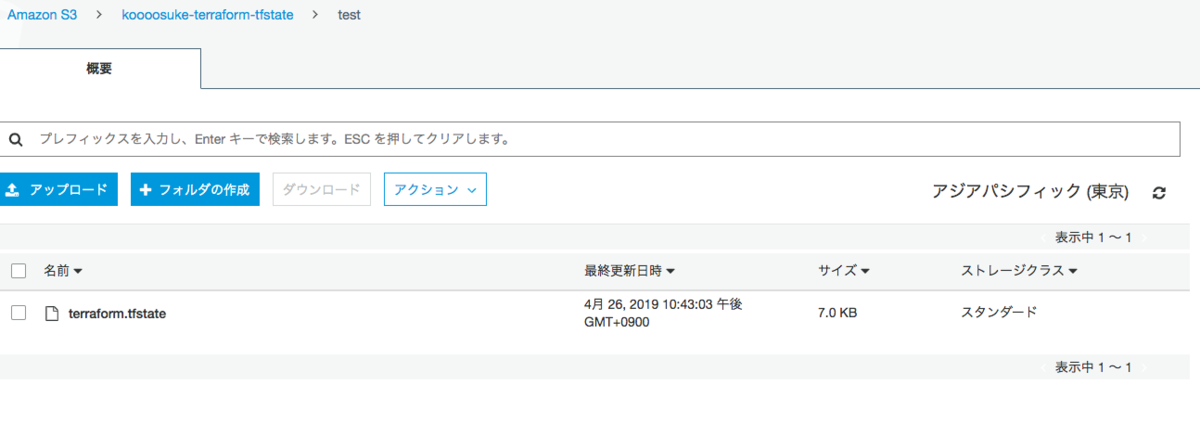Sort by ストレージクラス column
This screenshot has height=436, width=1200.
[1018, 271]
